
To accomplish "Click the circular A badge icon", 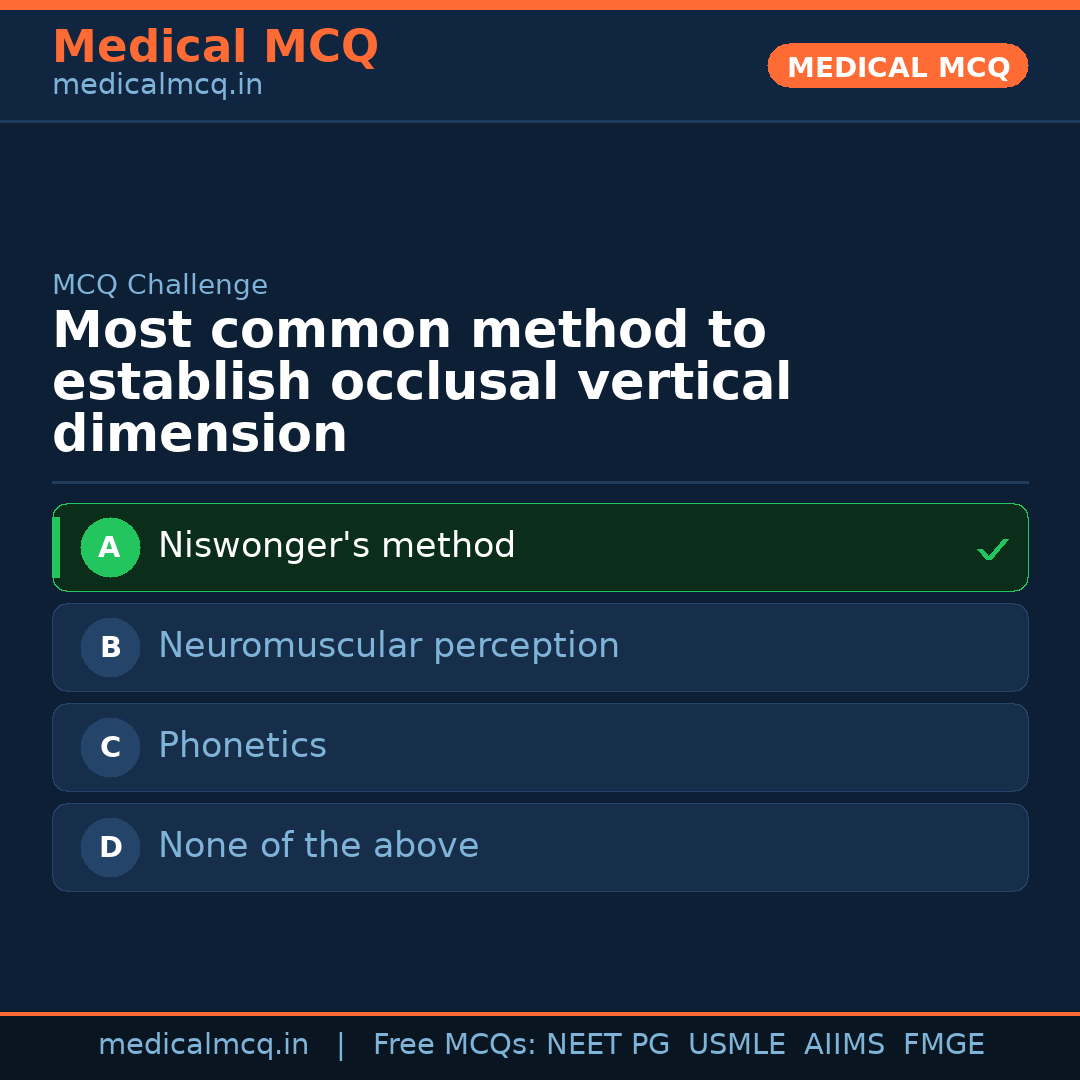I will (110, 547).
